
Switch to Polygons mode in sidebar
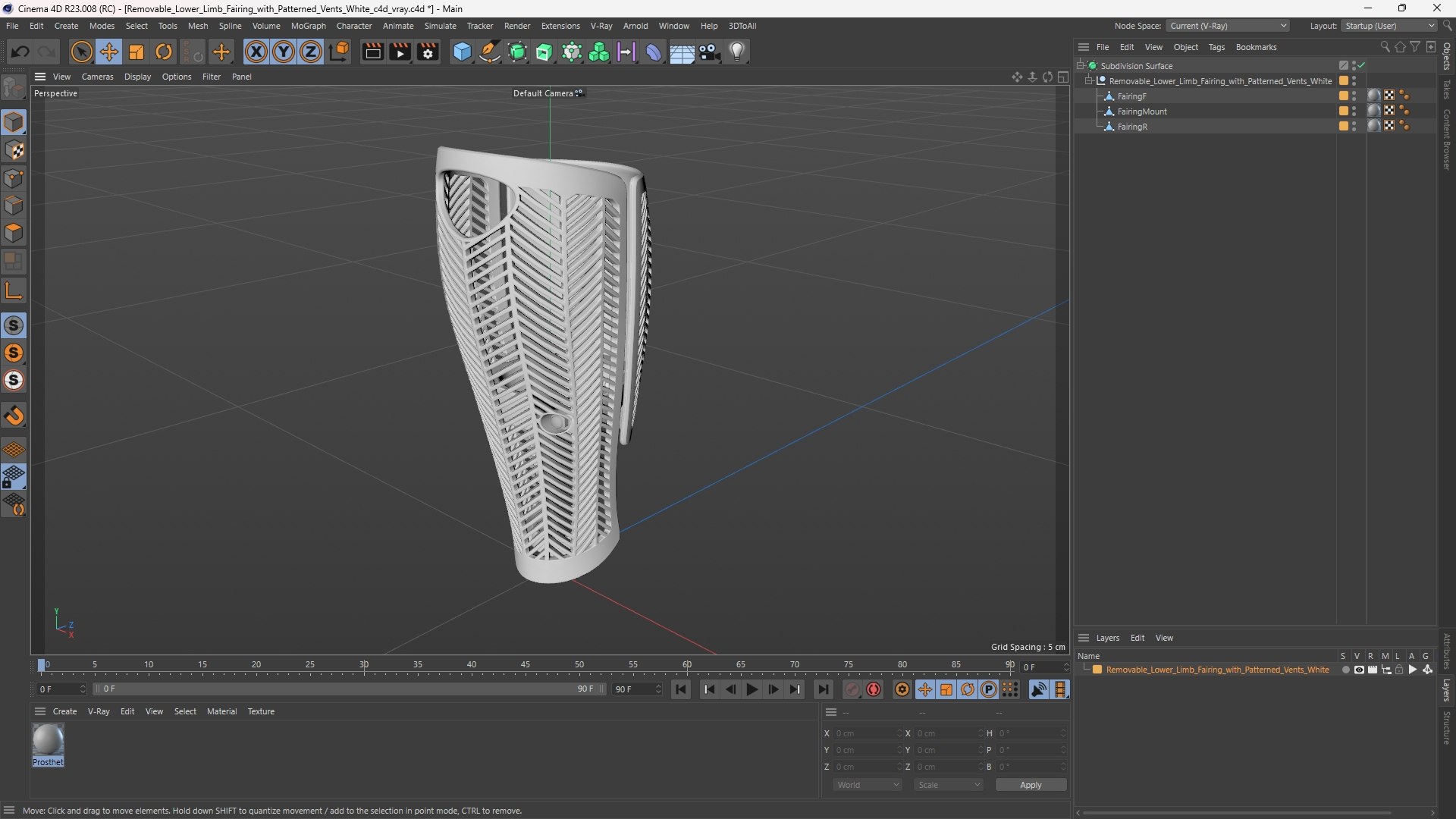click(x=14, y=233)
